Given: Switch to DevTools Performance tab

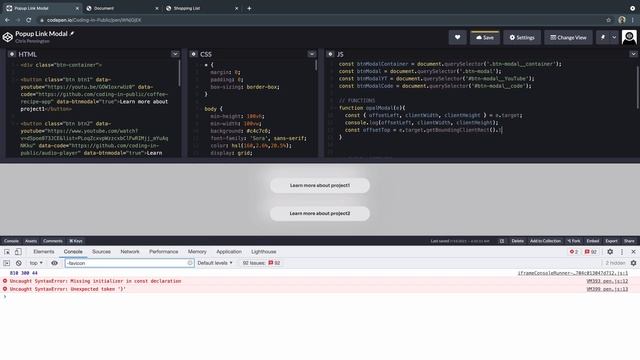Looking at the screenshot, I should [x=163, y=252].
